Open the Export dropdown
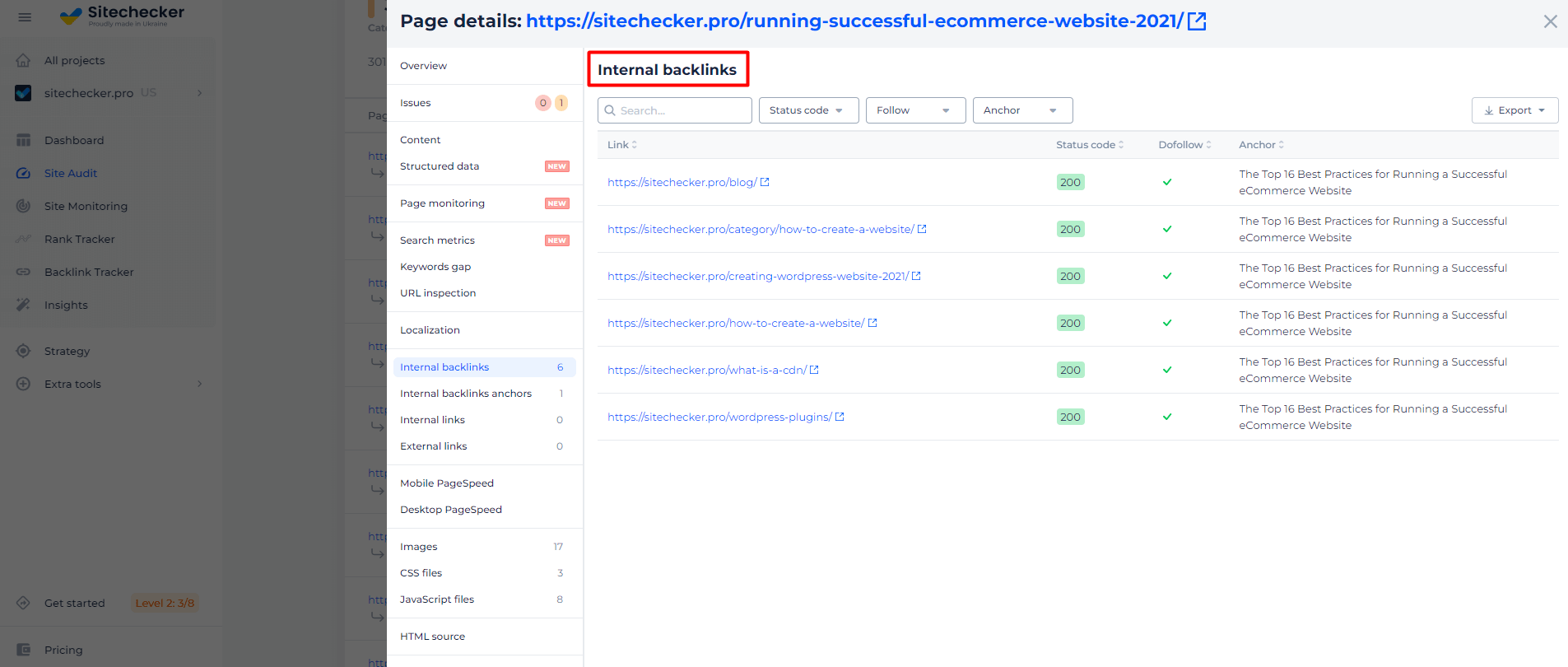Viewport: 1568px width, 667px height. (x=1514, y=110)
